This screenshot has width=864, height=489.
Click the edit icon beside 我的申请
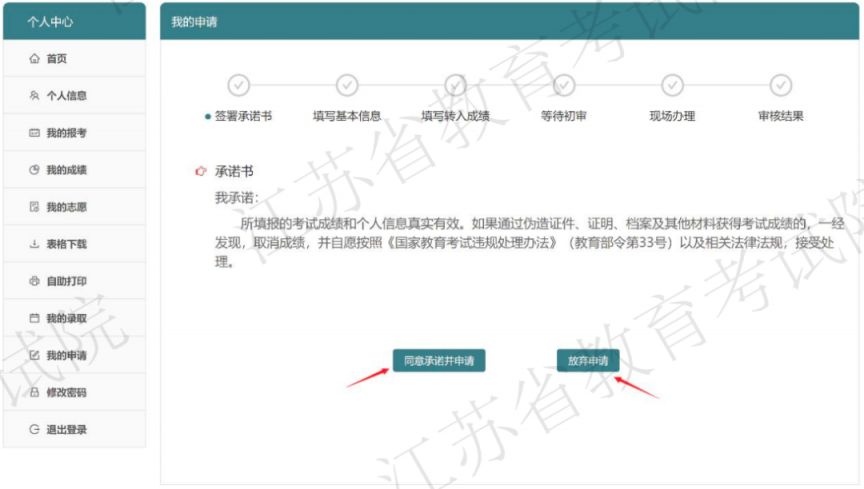point(34,355)
